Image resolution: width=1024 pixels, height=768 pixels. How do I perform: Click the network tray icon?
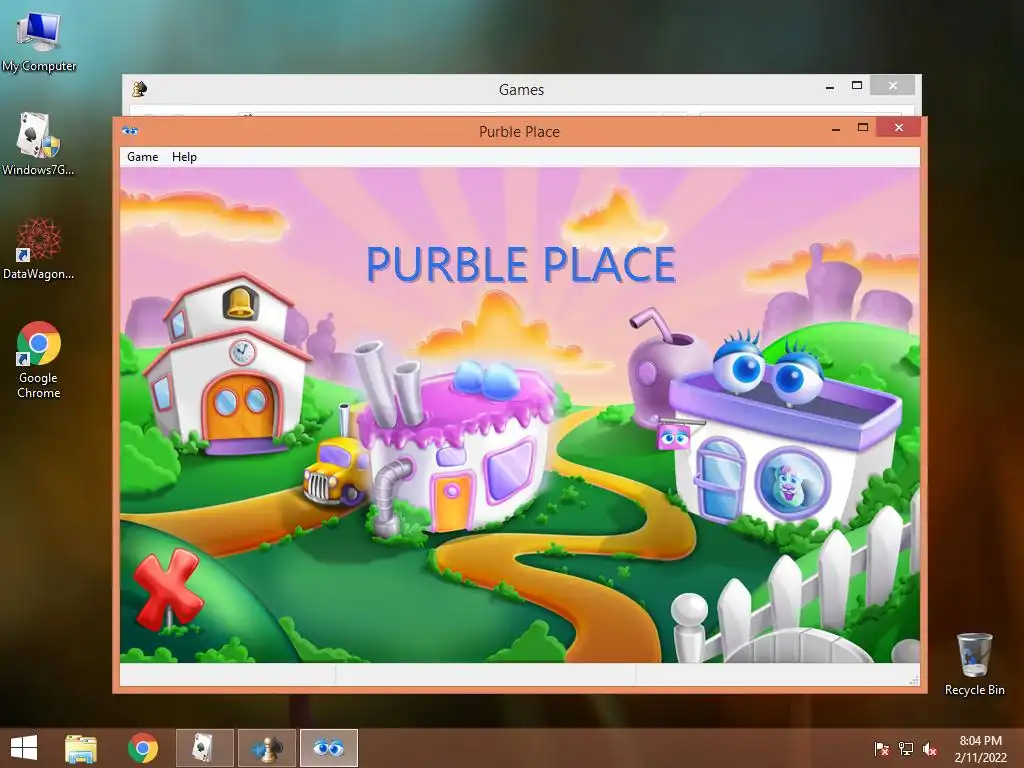pos(906,749)
